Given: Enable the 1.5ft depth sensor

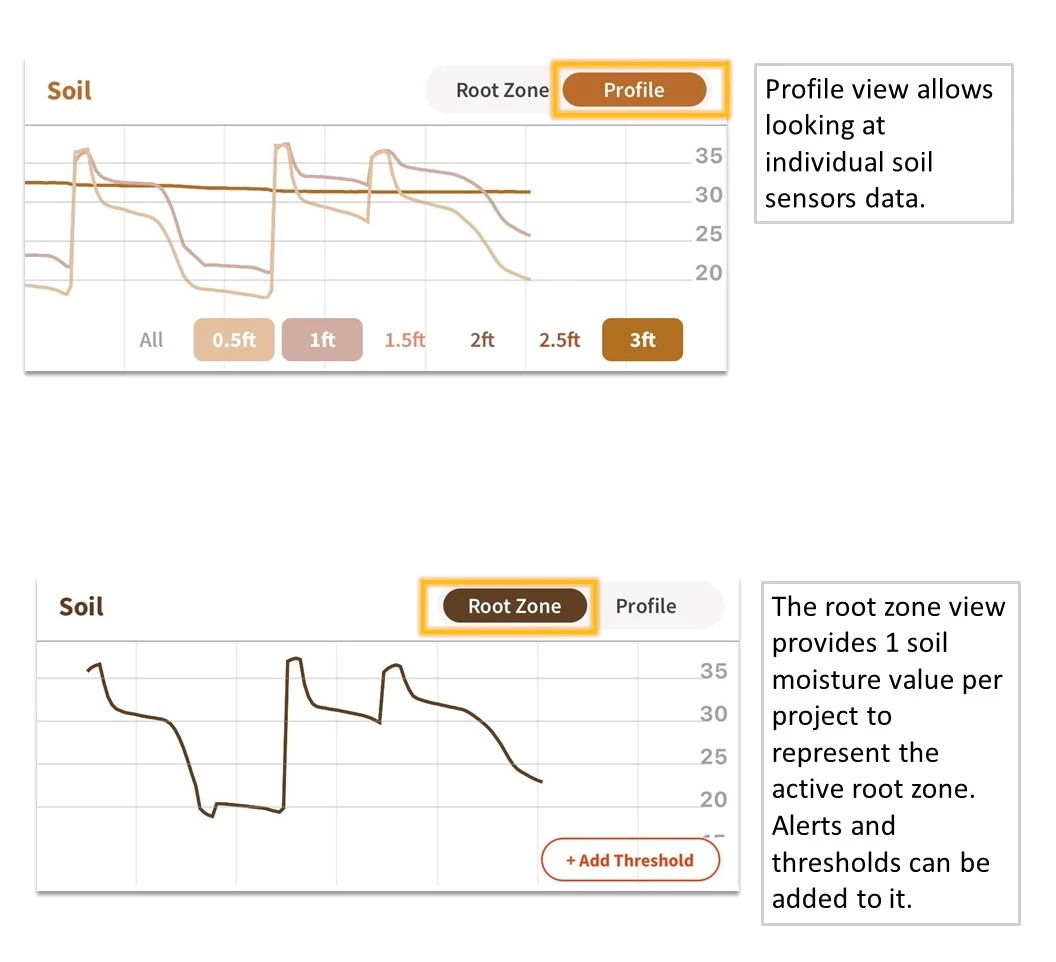Looking at the screenshot, I should click(x=405, y=340).
